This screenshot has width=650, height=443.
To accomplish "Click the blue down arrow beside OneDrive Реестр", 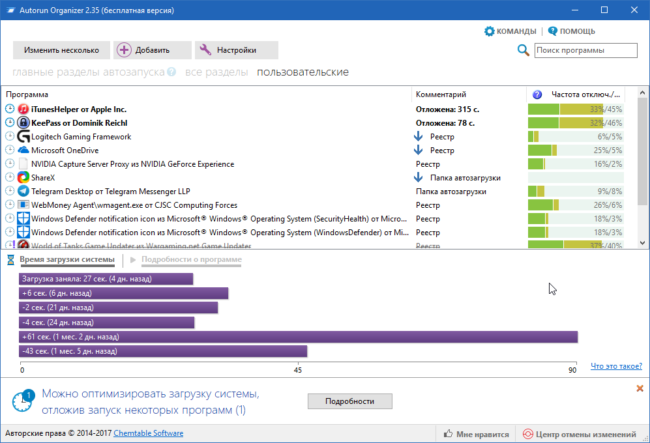I will coord(418,150).
